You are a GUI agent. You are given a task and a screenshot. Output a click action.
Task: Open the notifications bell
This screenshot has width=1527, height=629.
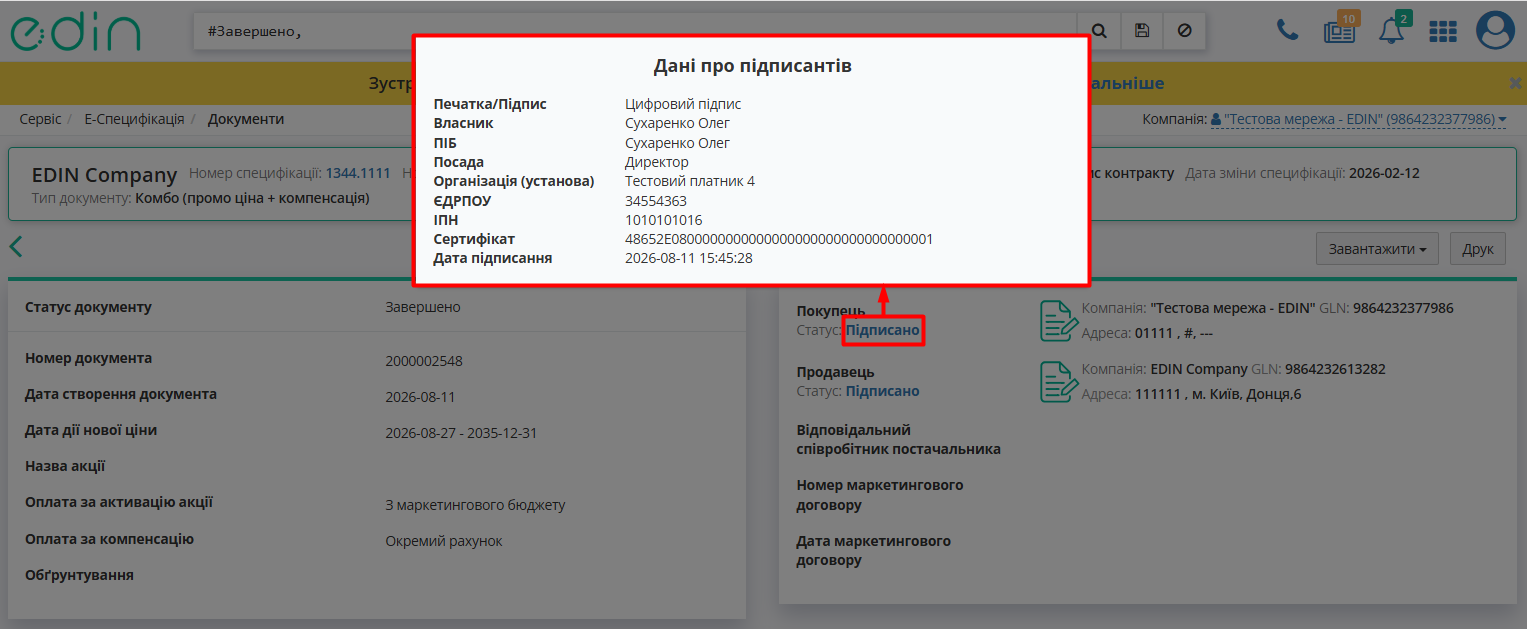(1391, 31)
